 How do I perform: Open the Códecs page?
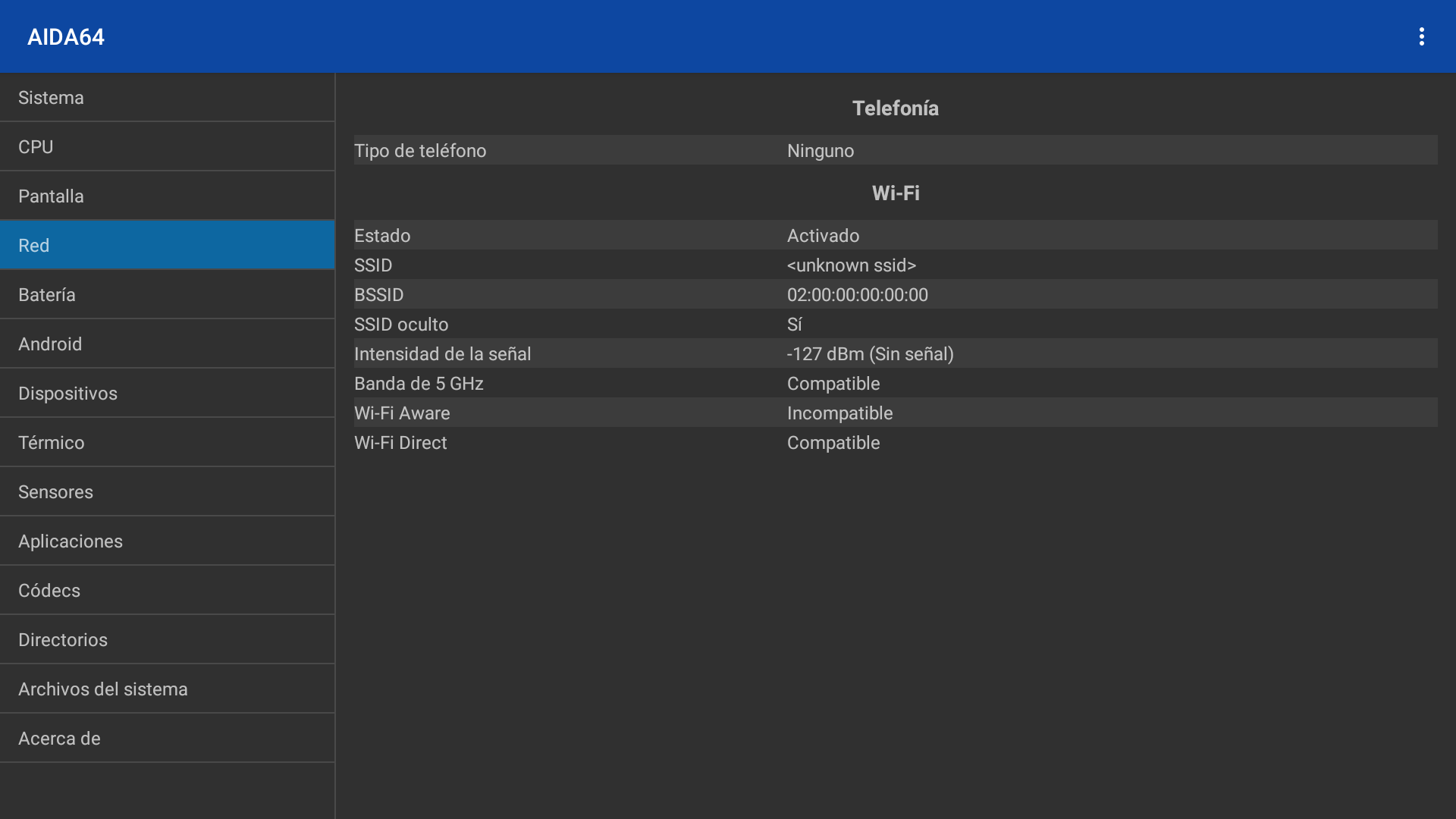pos(167,591)
